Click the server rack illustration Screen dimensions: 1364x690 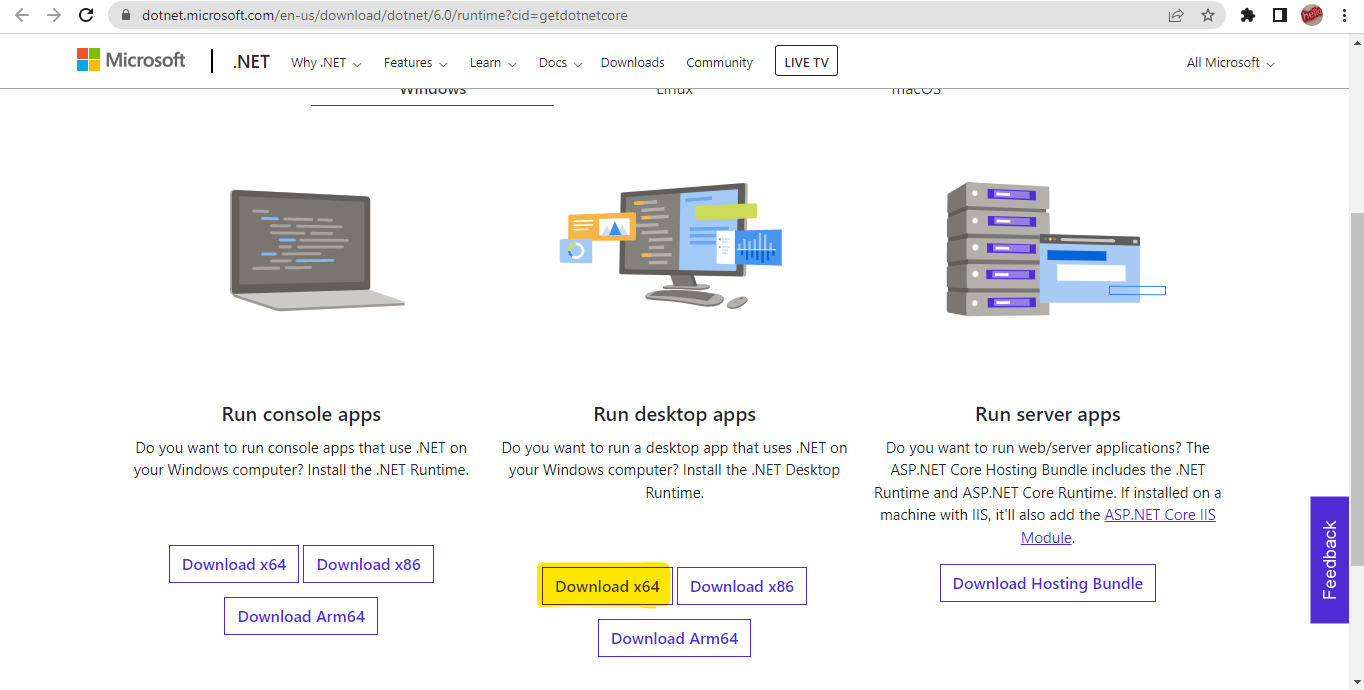[1055, 249]
